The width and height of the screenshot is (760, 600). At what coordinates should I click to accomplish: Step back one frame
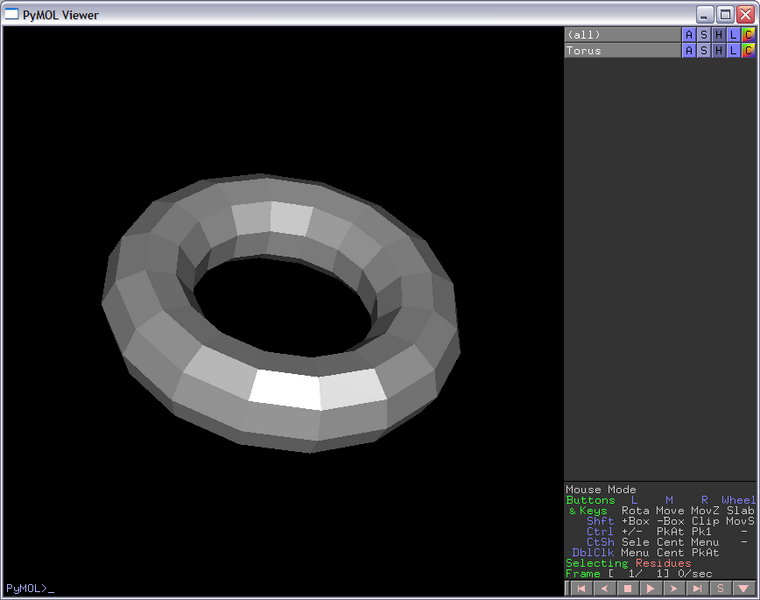tap(603, 589)
